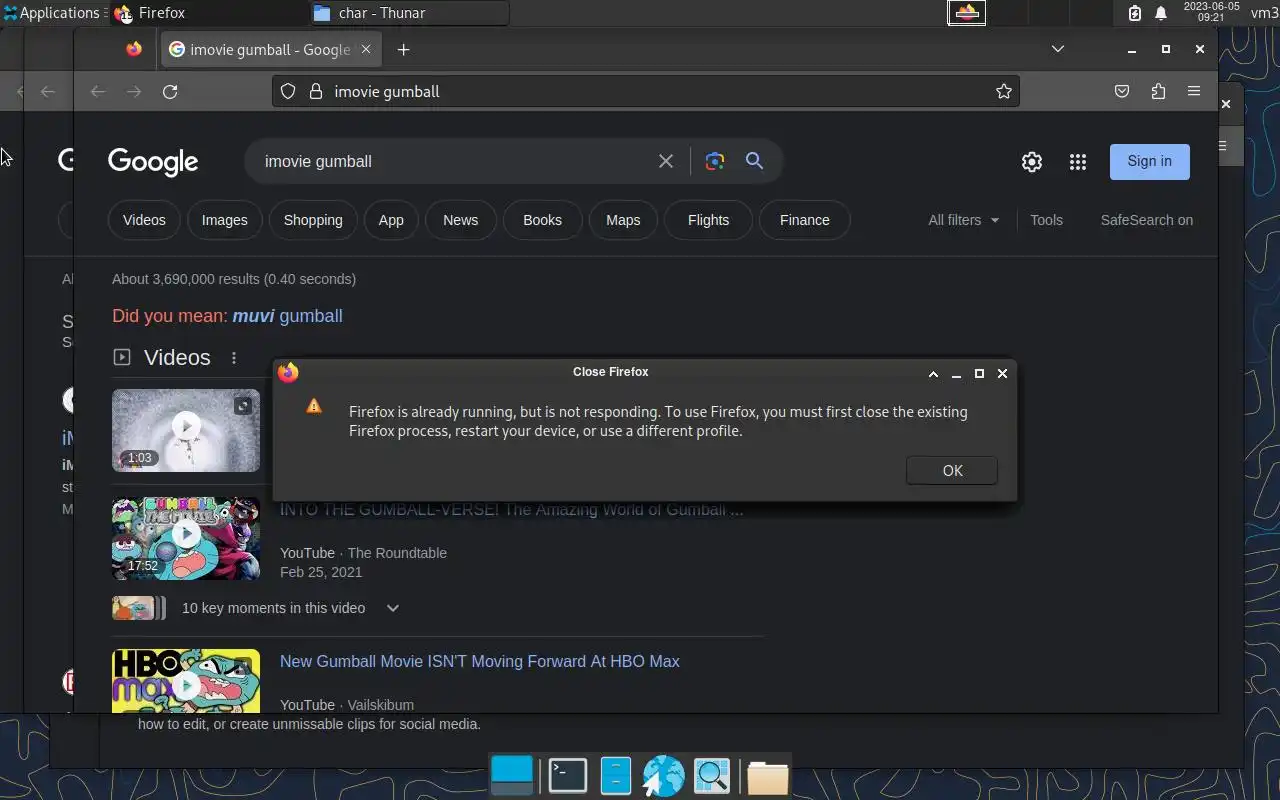Open Google quick settings gear
The height and width of the screenshot is (800, 1280).
click(x=1032, y=162)
